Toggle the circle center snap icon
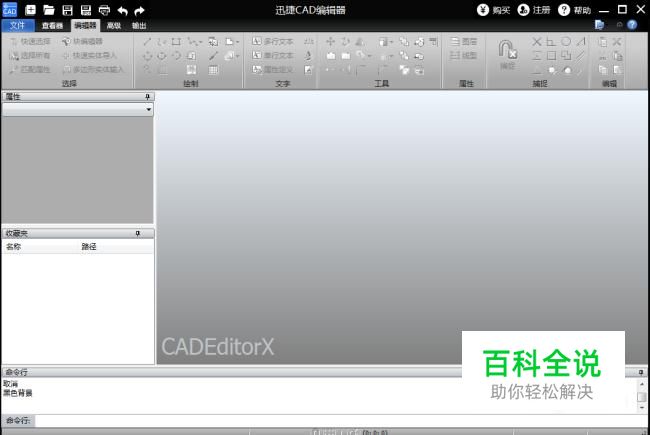Screen dimensions: 650x435 click(x=566, y=41)
